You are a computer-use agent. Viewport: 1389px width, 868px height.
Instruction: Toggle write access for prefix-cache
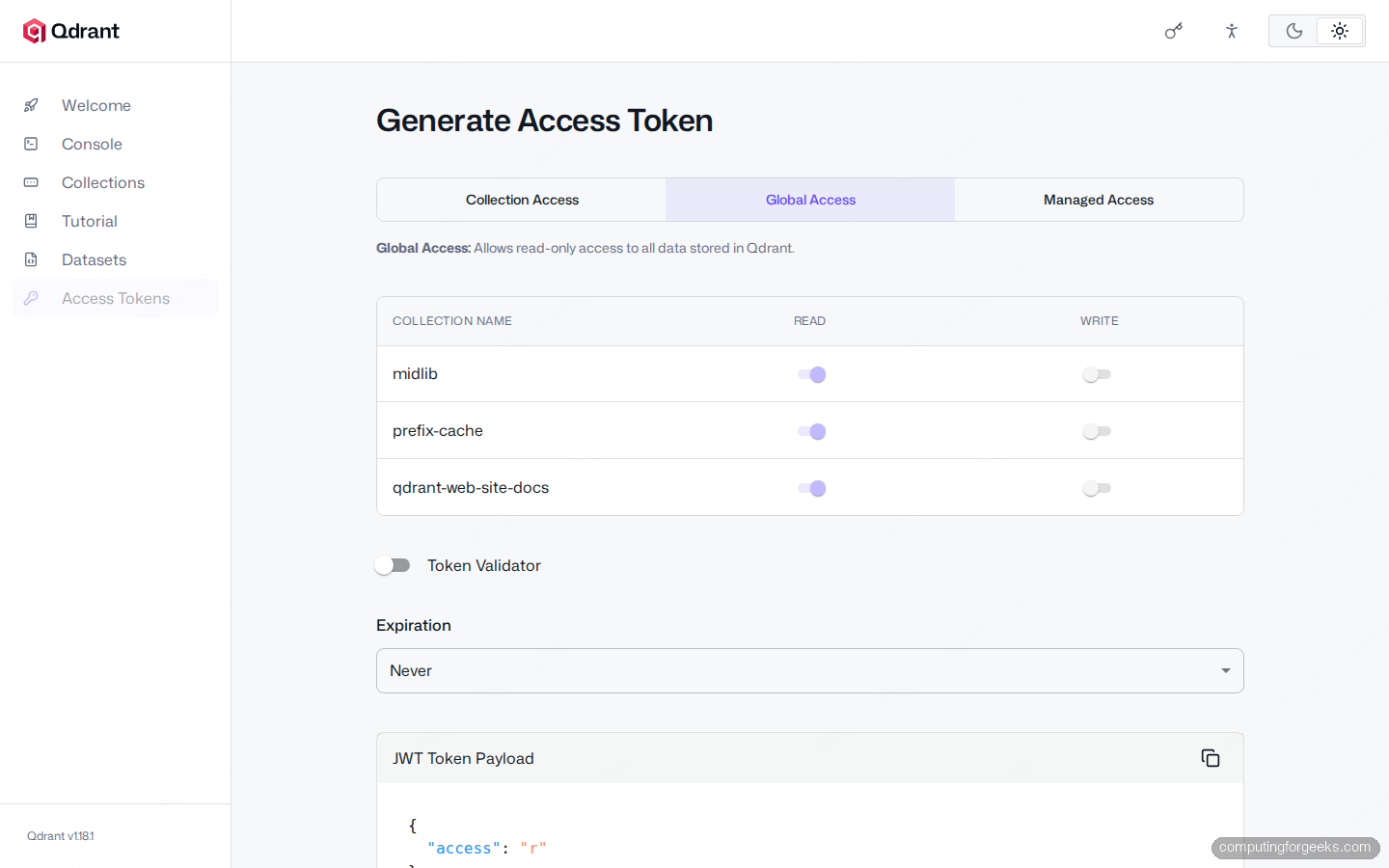point(1097,431)
